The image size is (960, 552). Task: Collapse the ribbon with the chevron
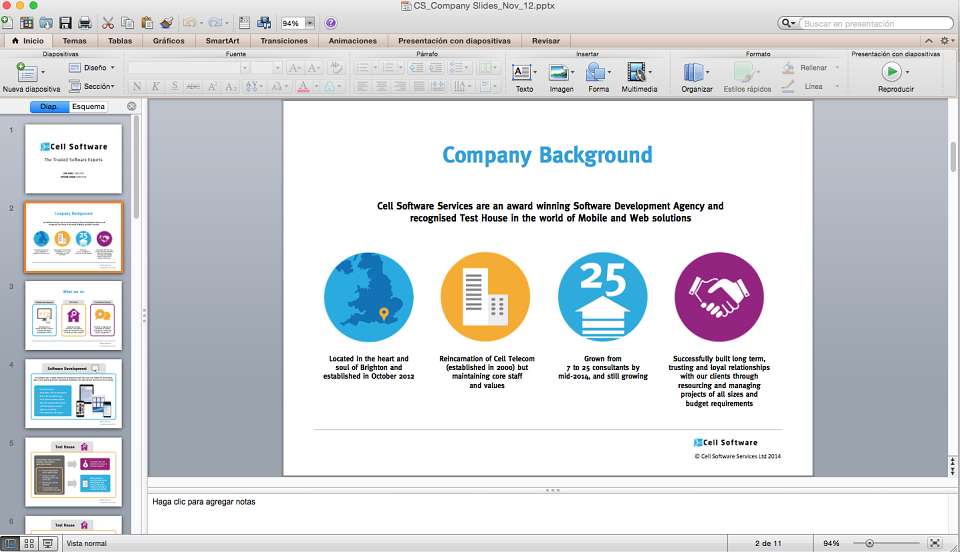929,41
